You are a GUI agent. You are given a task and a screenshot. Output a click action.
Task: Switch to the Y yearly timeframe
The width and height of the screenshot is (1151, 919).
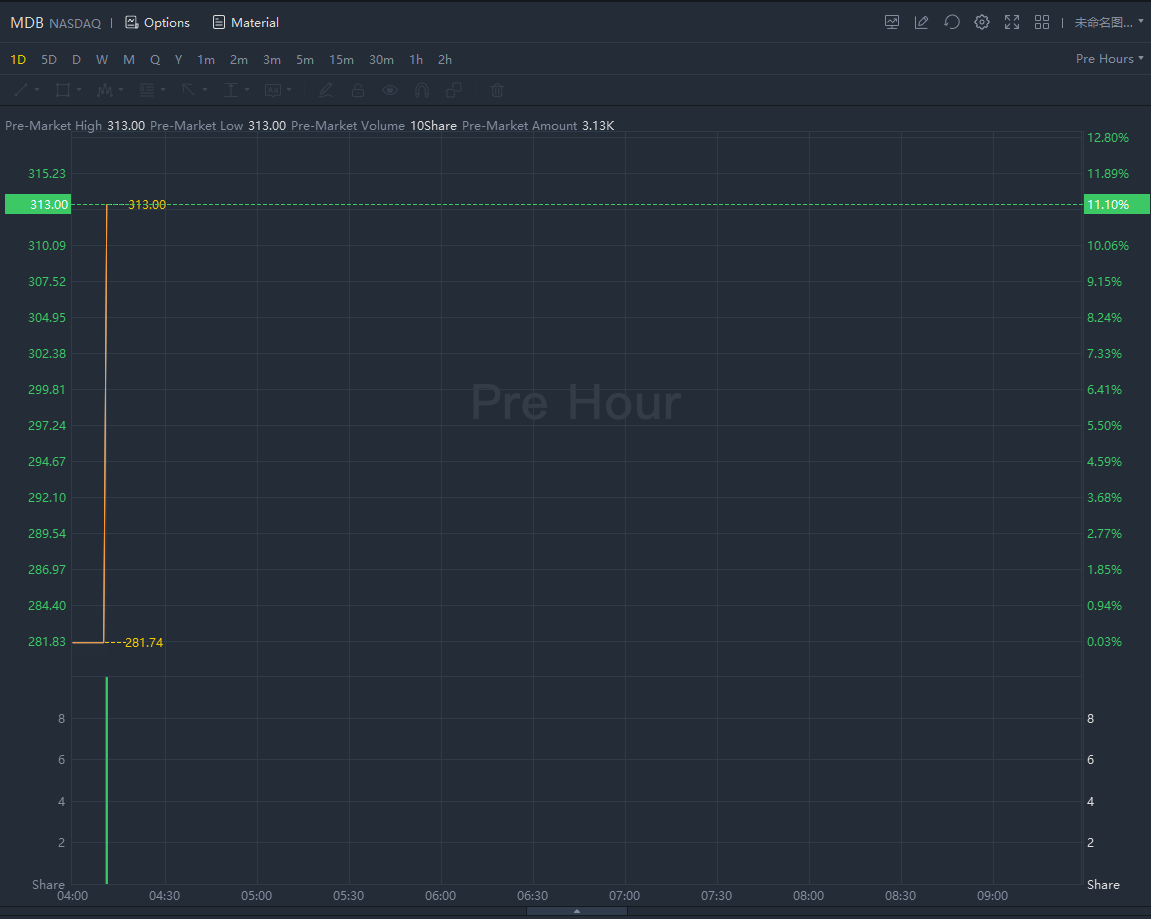tap(178, 59)
